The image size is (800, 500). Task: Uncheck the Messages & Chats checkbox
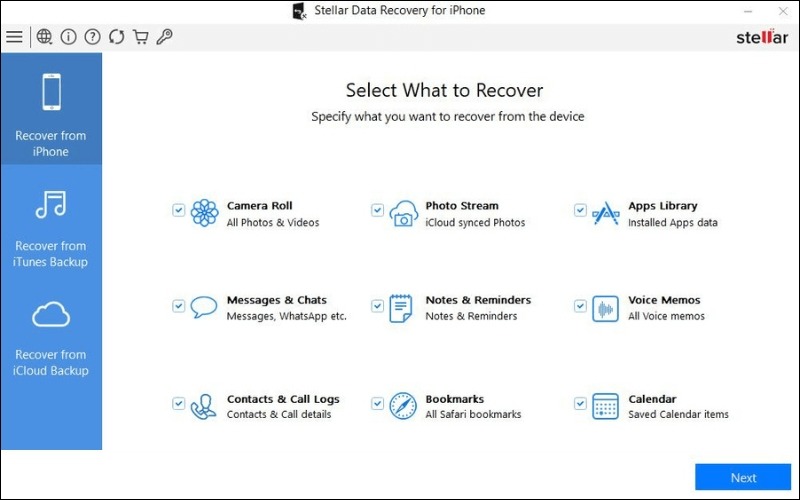179,306
